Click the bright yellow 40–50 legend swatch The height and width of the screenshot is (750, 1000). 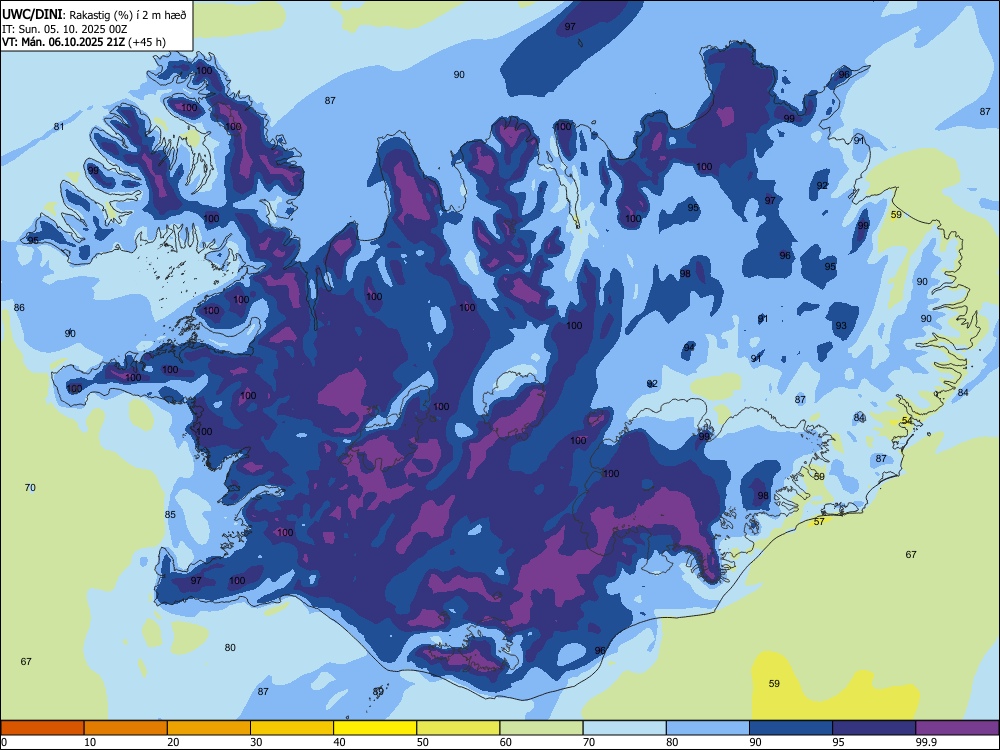click(375, 728)
